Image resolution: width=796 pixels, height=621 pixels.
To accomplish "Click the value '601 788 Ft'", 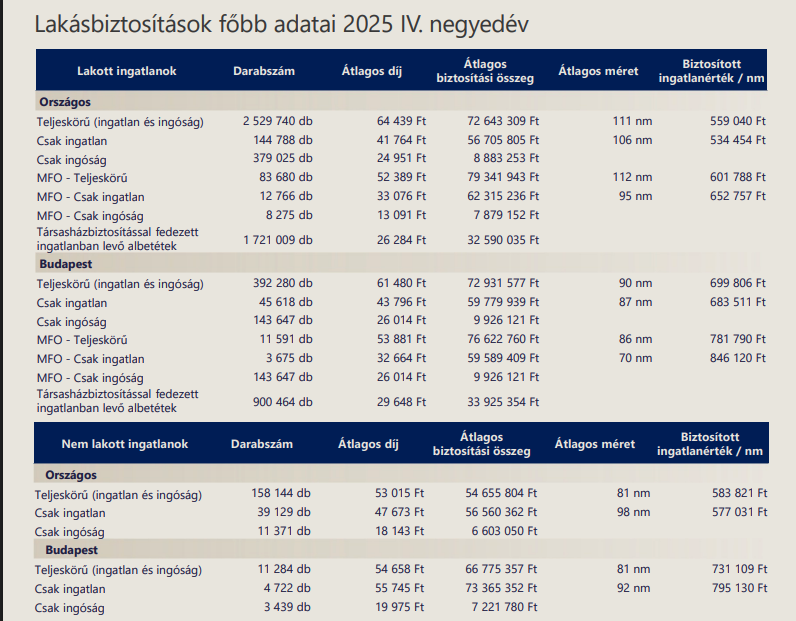I will (738, 177).
